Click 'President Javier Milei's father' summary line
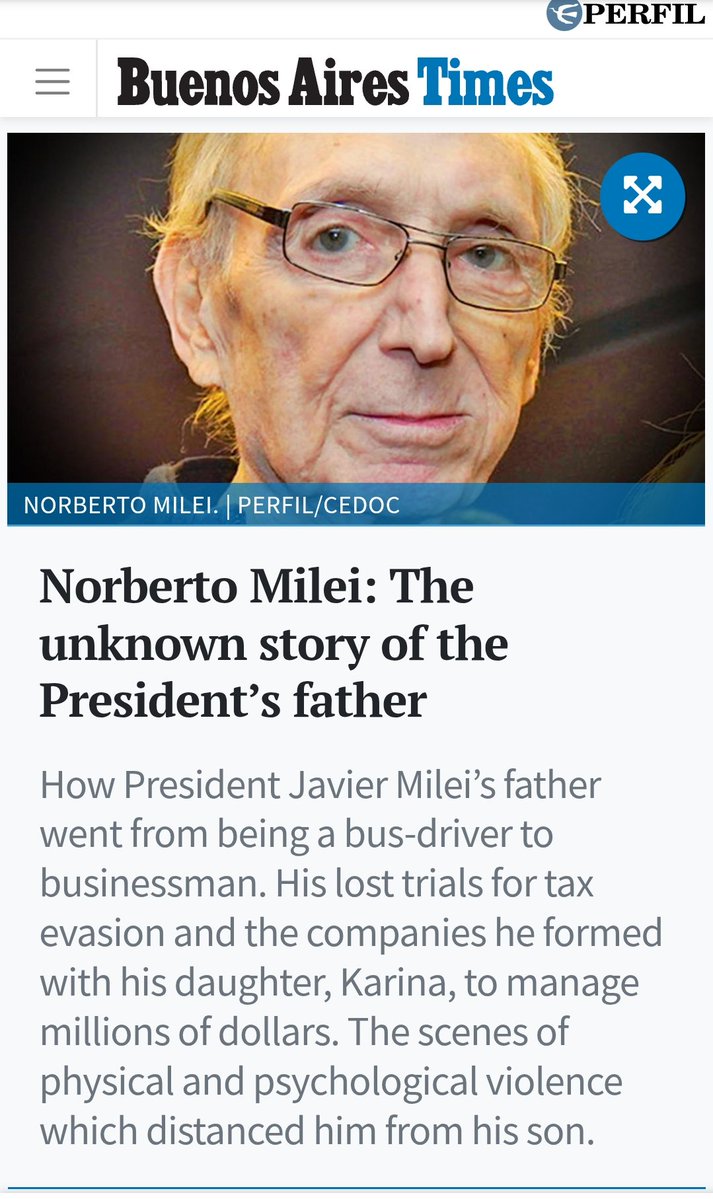The image size is (713, 1199). [320, 785]
